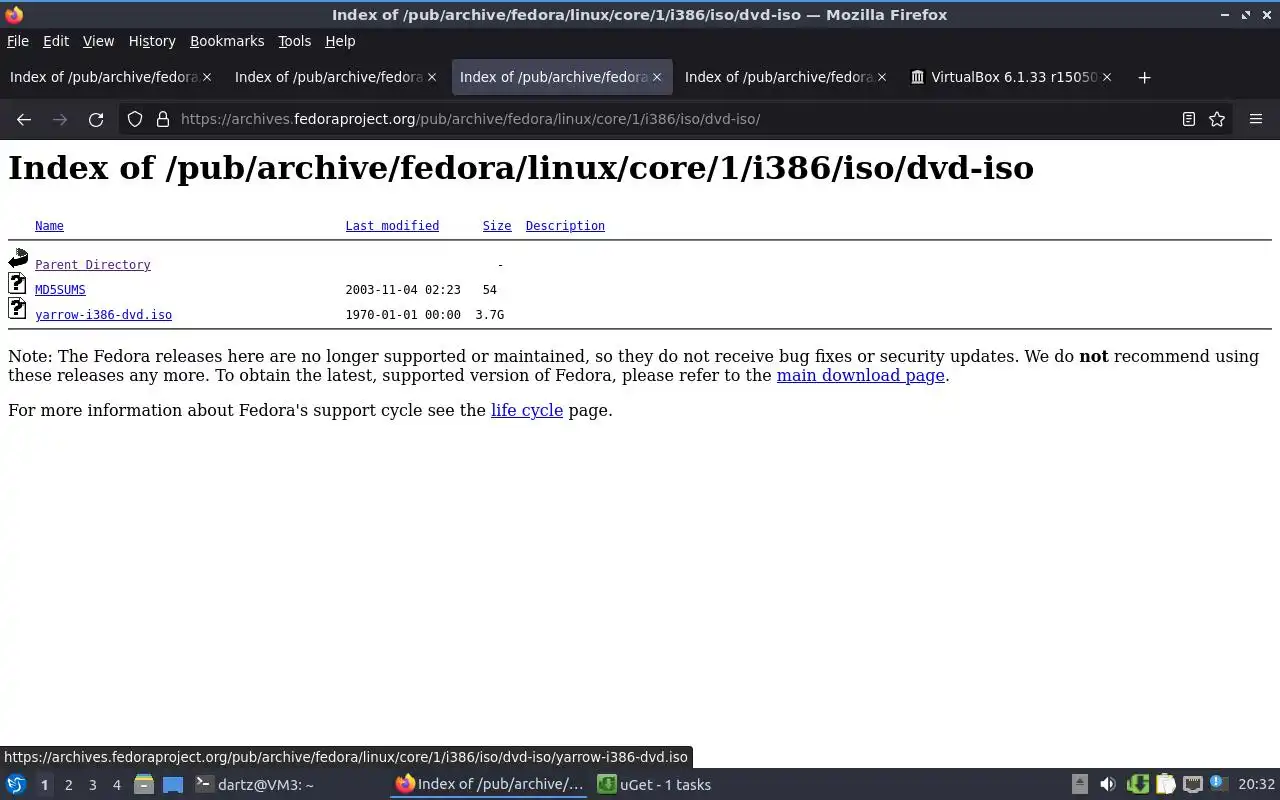Screen dimensions: 1280x800
Task: Click the 20:32 taskbar clock
Action: click(x=1256, y=785)
